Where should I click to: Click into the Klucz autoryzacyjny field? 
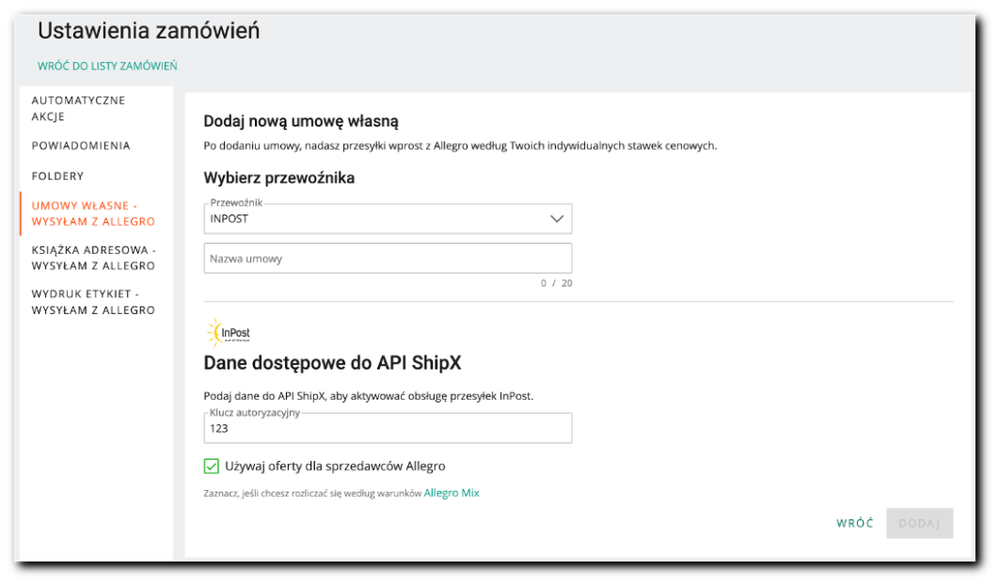tap(387, 428)
